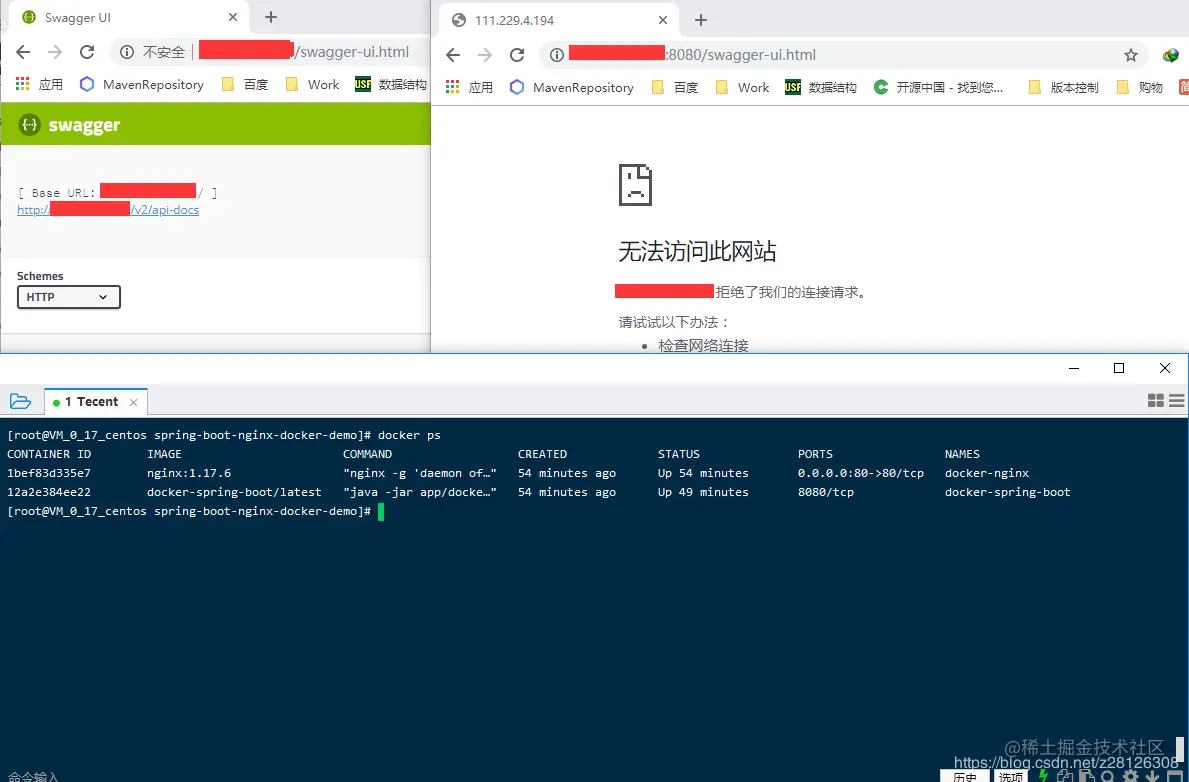The width and height of the screenshot is (1189, 782).
Task: View site information for the 8080 address
Action: (x=557, y=55)
